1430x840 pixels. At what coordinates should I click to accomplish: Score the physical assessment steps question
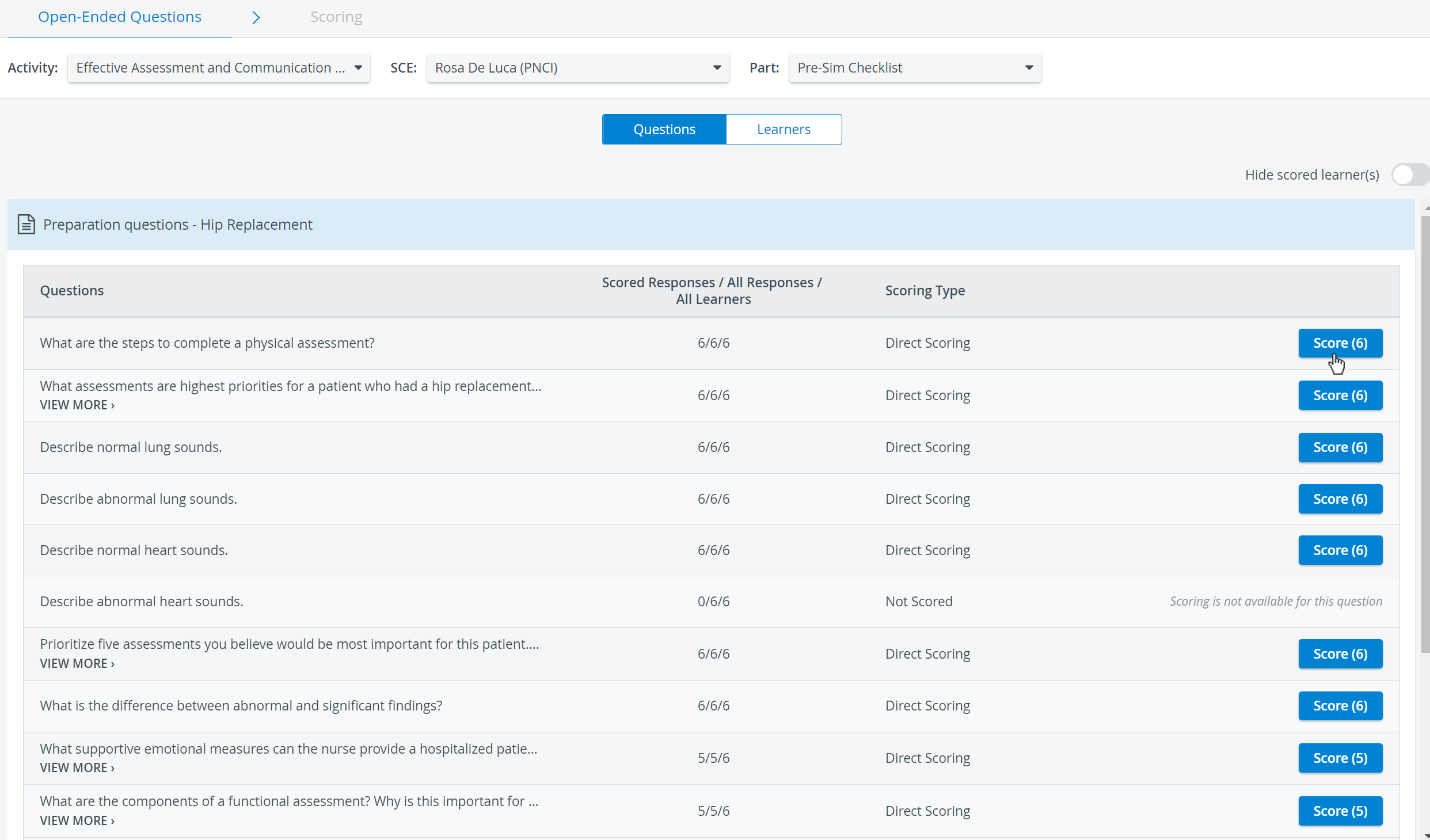coord(1340,343)
